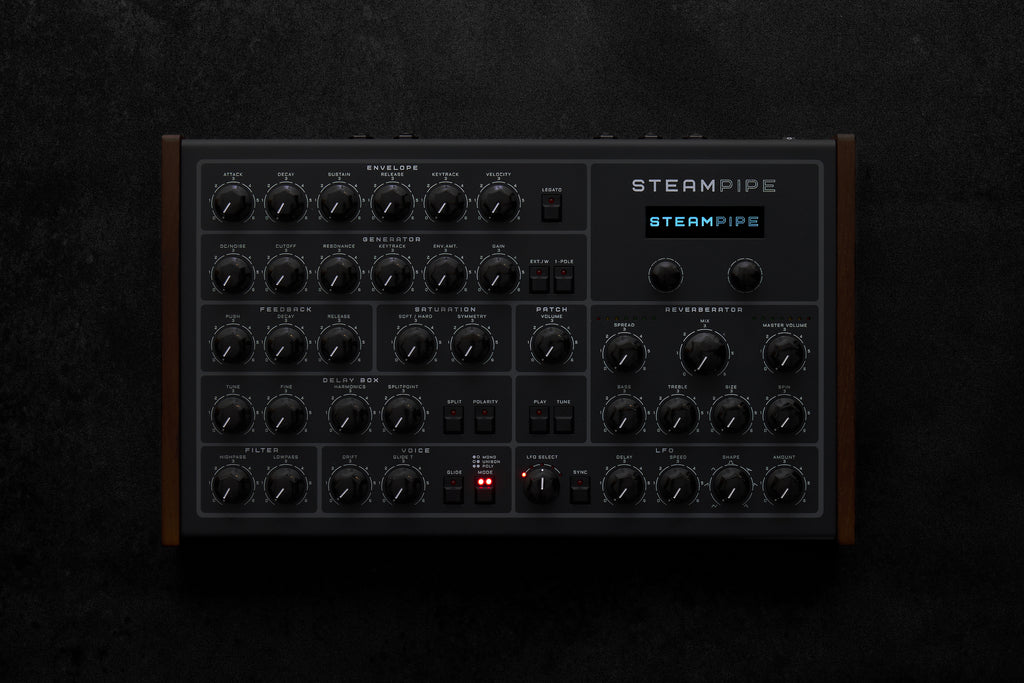Click the Patch Volume knob

click(552, 345)
